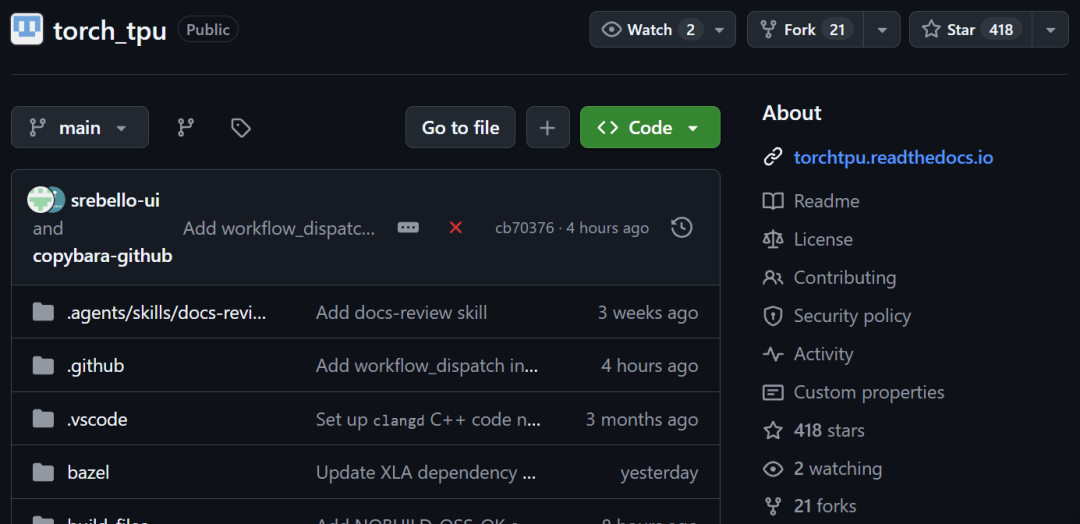Click the red failed status X icon
Viewport: 1080px width, 524px height.
[x=455, y=227]
